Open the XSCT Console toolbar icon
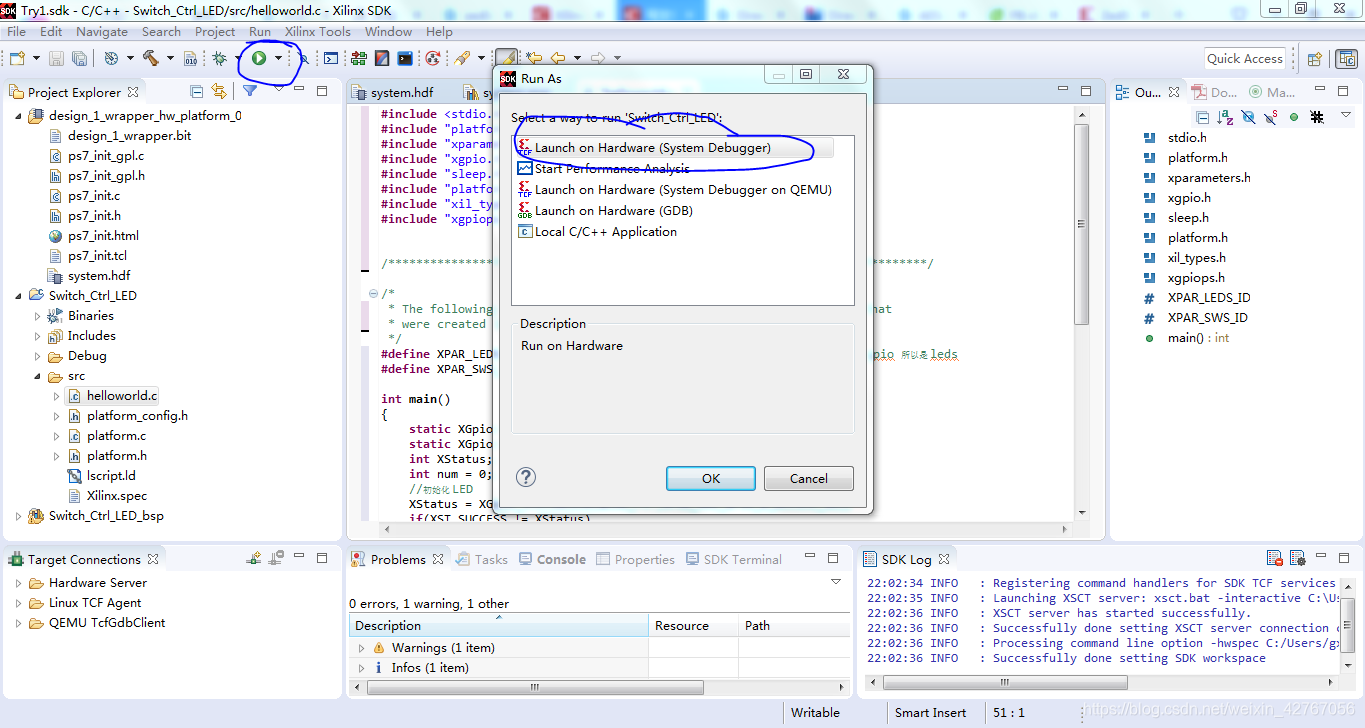Screen dimensions: 1365x728 point(331,58)
